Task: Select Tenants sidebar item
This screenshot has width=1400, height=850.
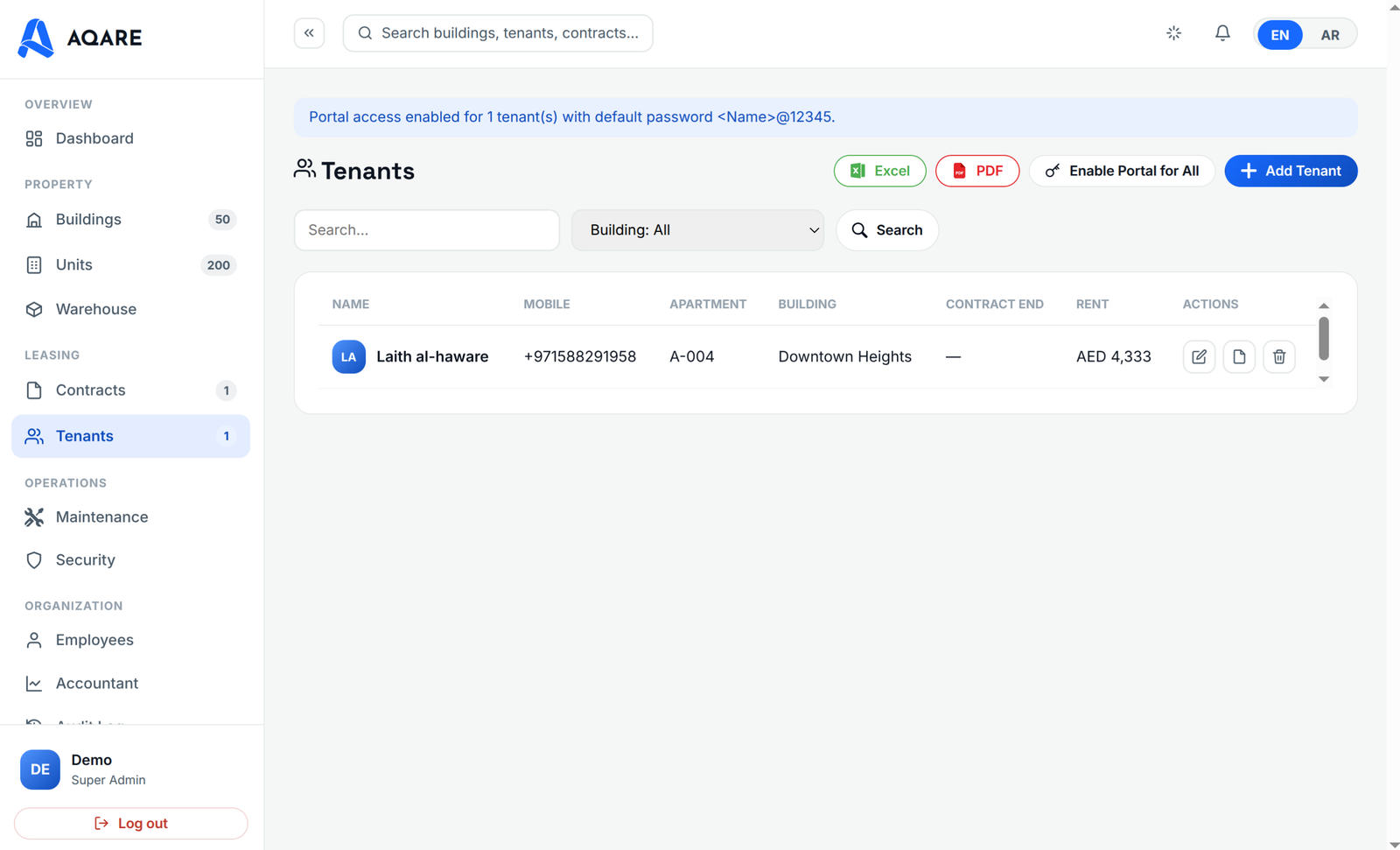Action: pyautogui.click(x=130, y=436)
